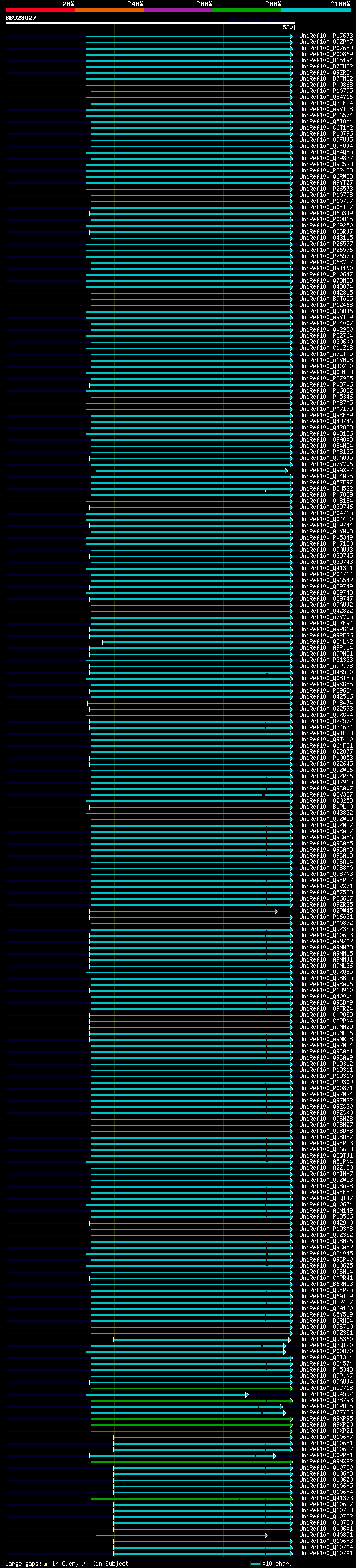Select the UniRef100_O40891 hit label
The height and width of the screenshot is (1568, 356).
(326, 1535)
